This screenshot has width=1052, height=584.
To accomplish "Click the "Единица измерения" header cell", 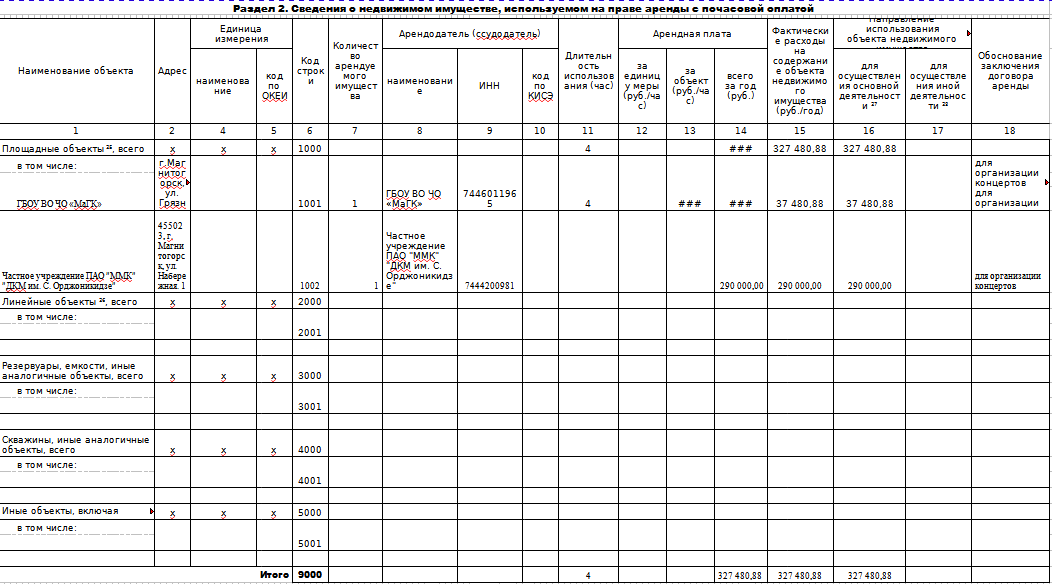I will tap(243, 33).
